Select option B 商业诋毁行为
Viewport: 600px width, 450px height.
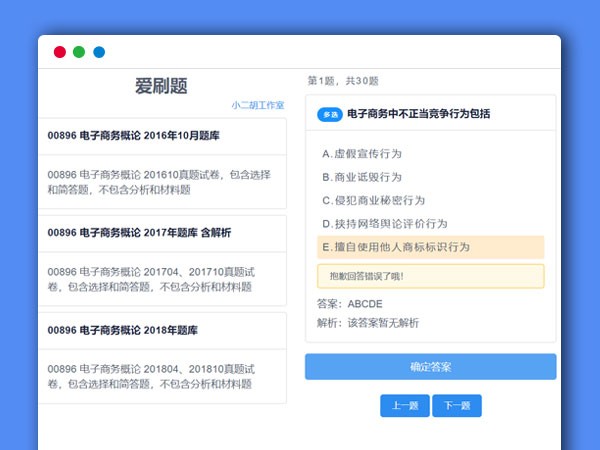[x=361, y=177]
